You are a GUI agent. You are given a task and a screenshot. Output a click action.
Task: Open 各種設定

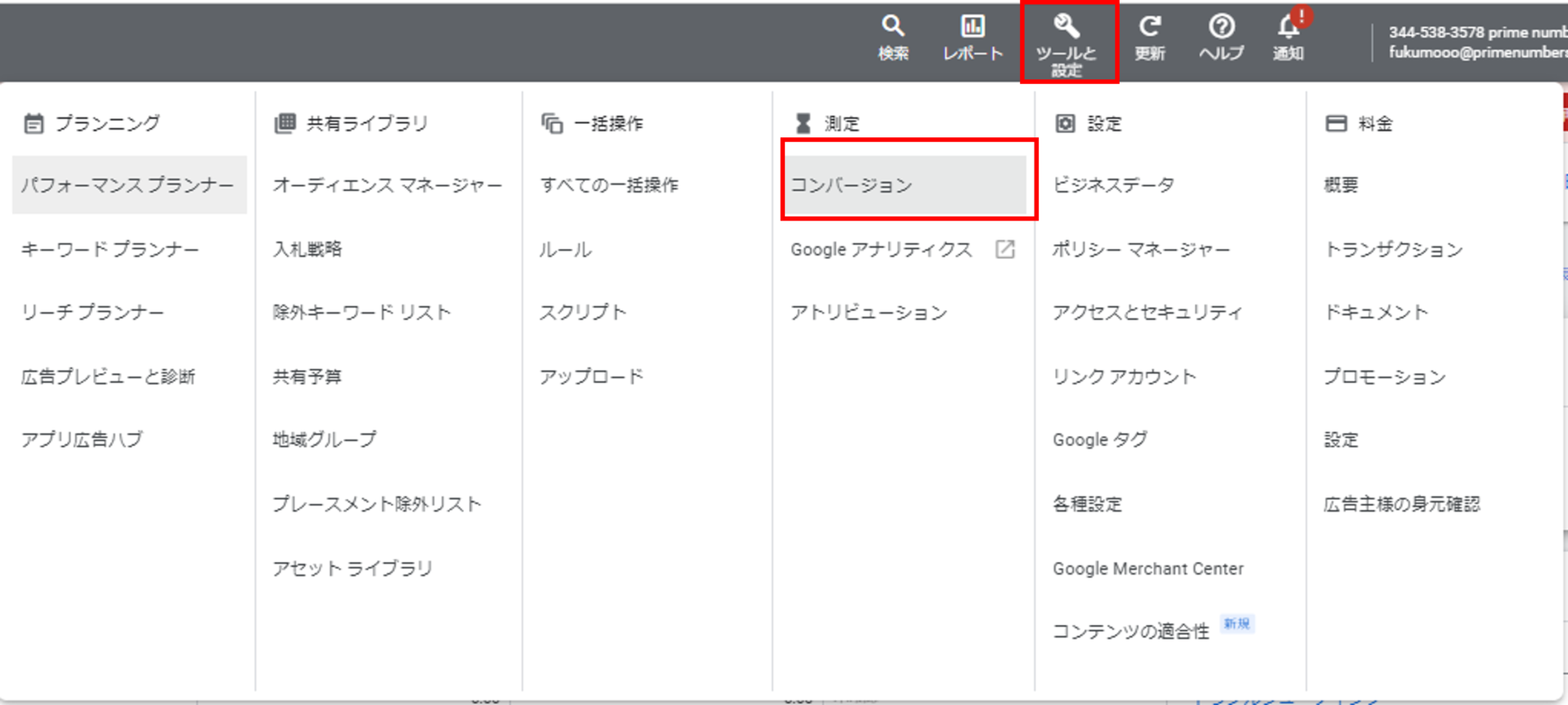tap(1088, 504)
